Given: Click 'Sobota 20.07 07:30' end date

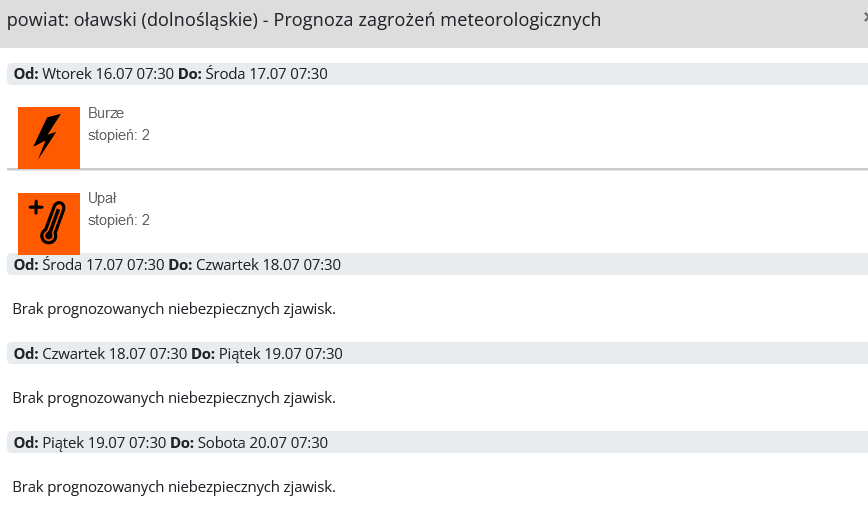Looking at the screenshot, I should click(x=262, y=443).
